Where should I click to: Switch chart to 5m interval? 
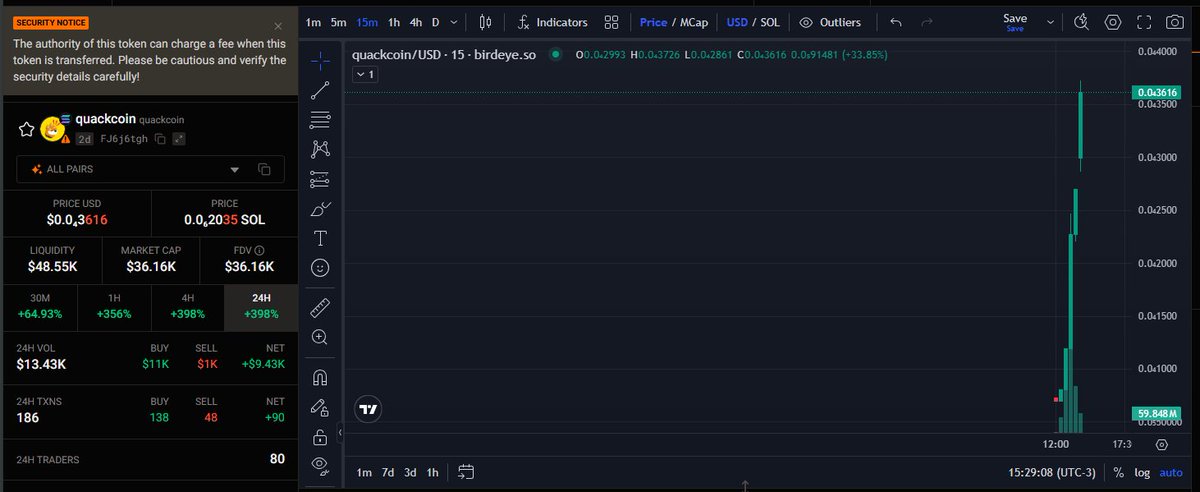tap(339, 22)
